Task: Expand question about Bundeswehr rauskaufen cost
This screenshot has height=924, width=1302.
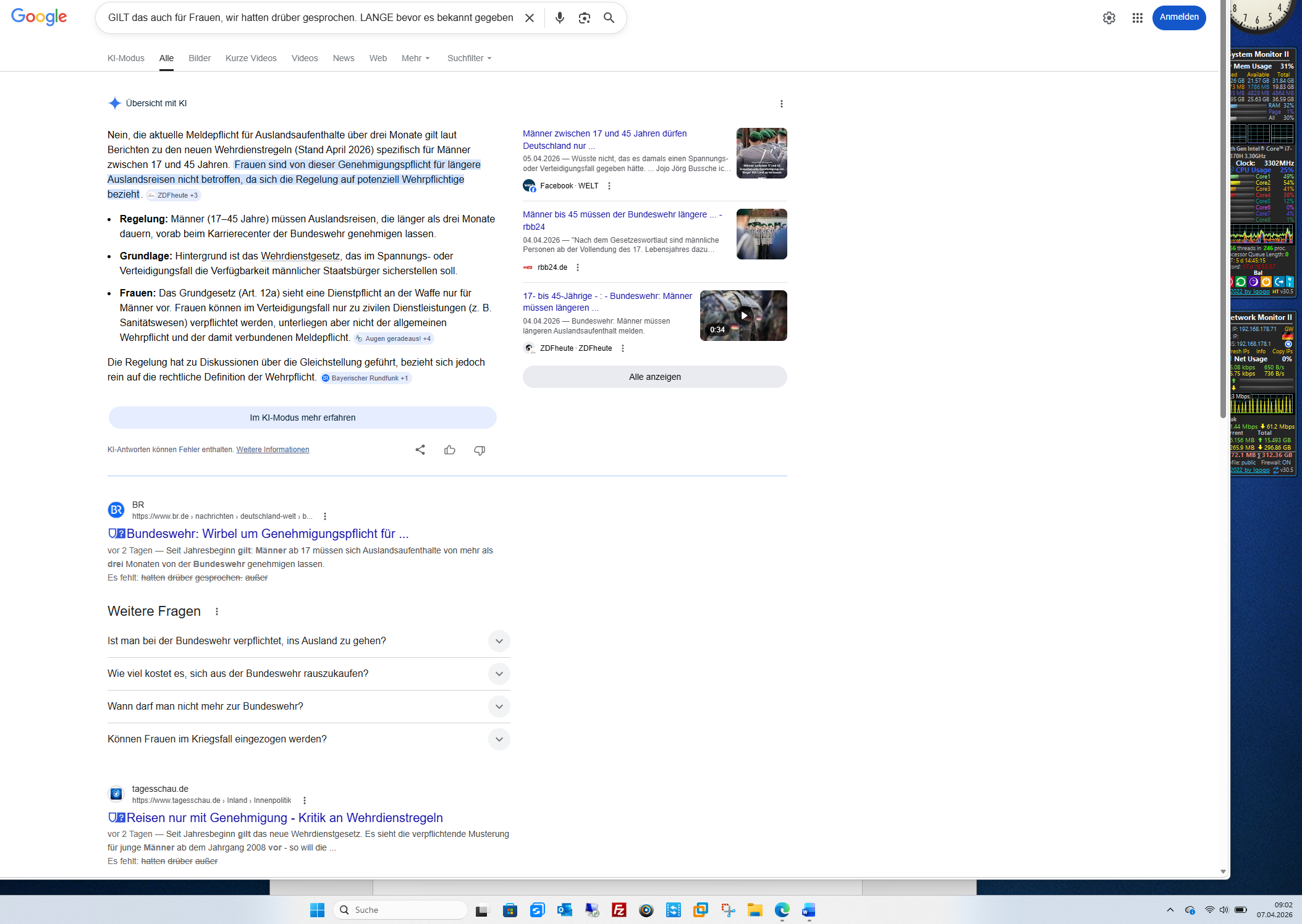Action: coord(499,674)
